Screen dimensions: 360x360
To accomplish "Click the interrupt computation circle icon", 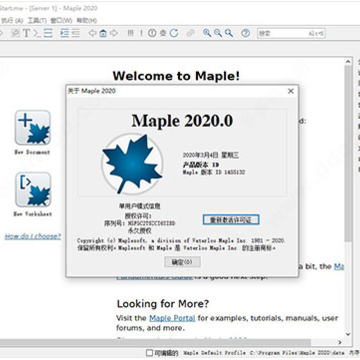I will 152,33.
